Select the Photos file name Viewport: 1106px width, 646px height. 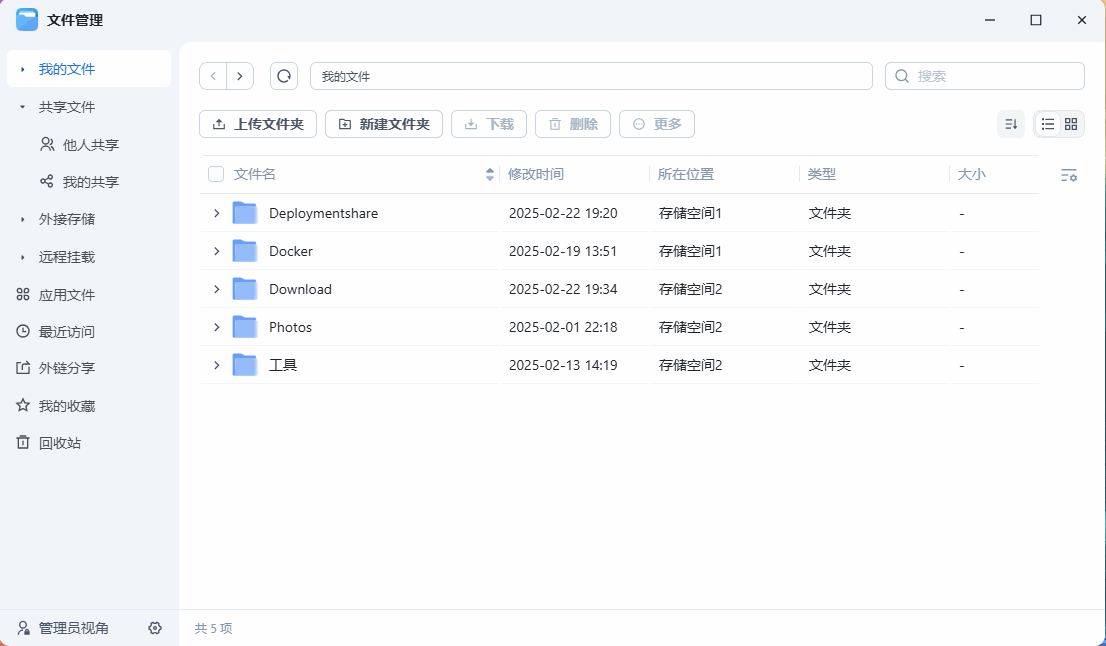coord(290,327)
